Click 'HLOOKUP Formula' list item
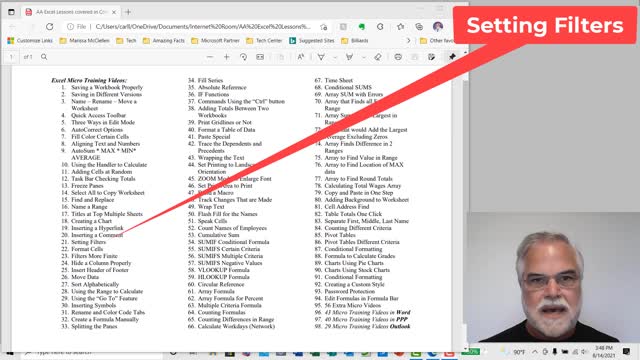The width and height of the screenshot is (640, 360). coord(223,277)
